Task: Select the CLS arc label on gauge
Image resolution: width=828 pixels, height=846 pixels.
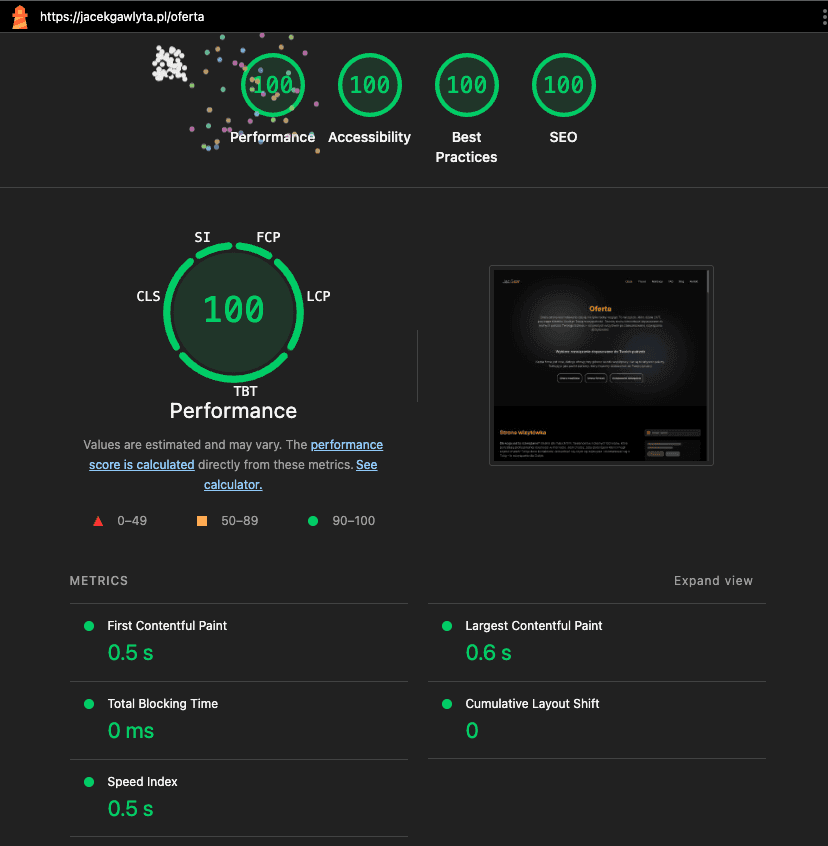Action: click(x=148, y=296)
